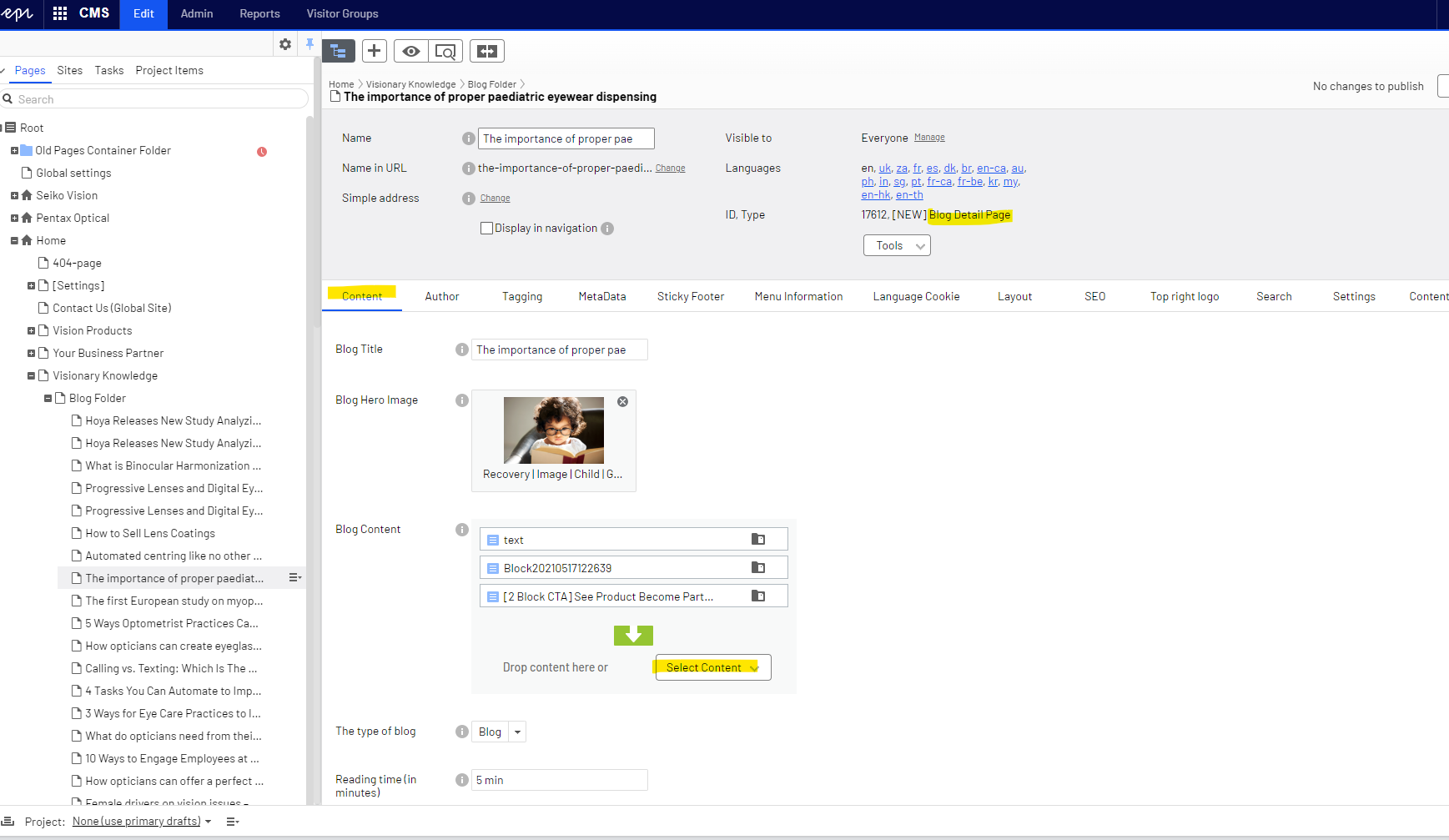Open the type of blog dropdown
Screen dimensions: 1449x840
point(517,732)
